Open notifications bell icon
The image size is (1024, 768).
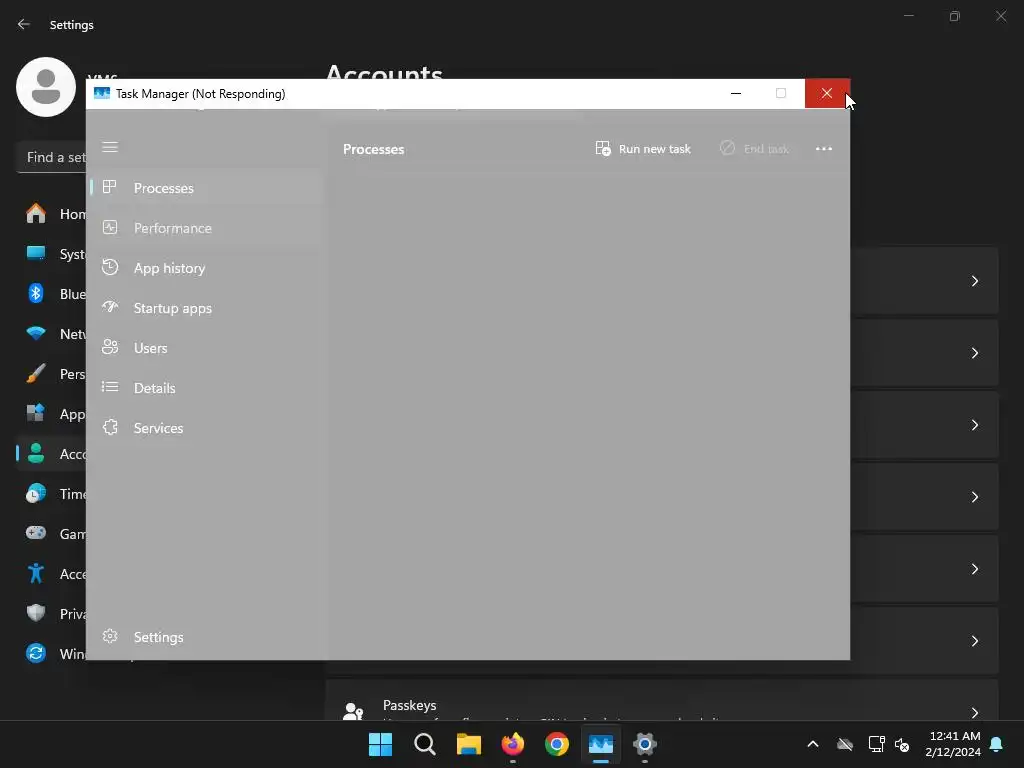(997, 744)
